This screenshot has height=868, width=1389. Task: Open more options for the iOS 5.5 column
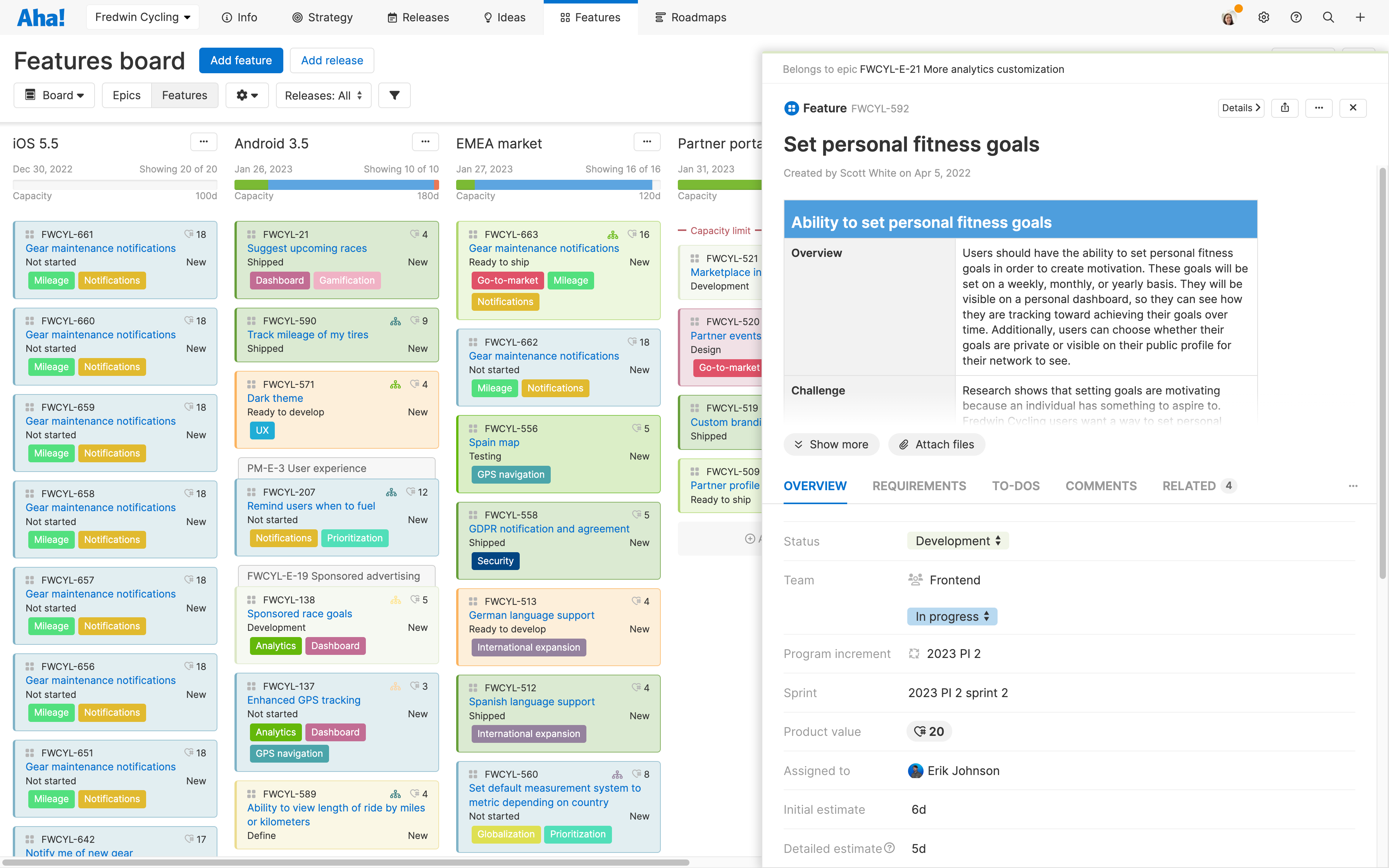(x=204, y=142)
